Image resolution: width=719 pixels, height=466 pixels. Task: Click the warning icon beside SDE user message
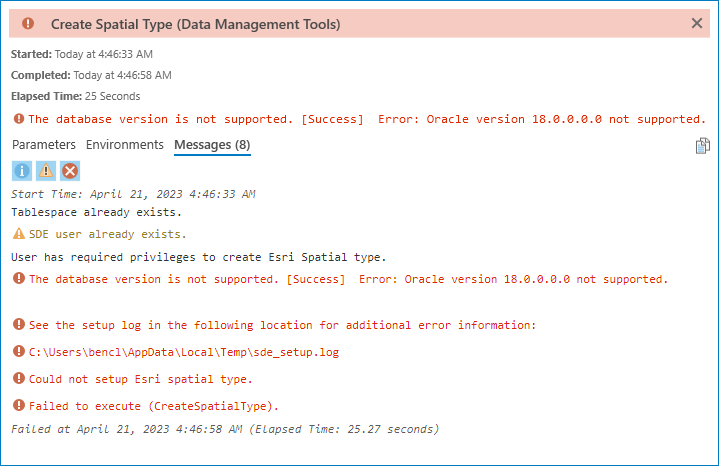[x=18, y=234]
